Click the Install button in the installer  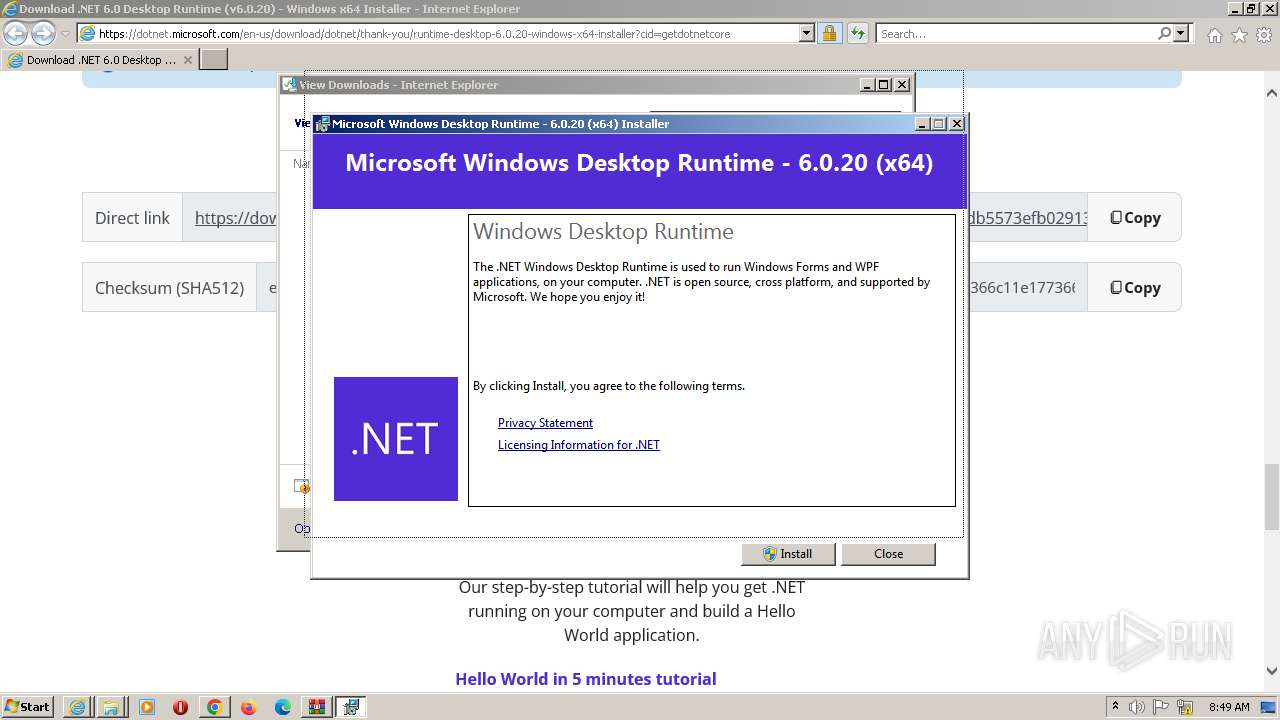pyautogui.click(x=787, y=554)
